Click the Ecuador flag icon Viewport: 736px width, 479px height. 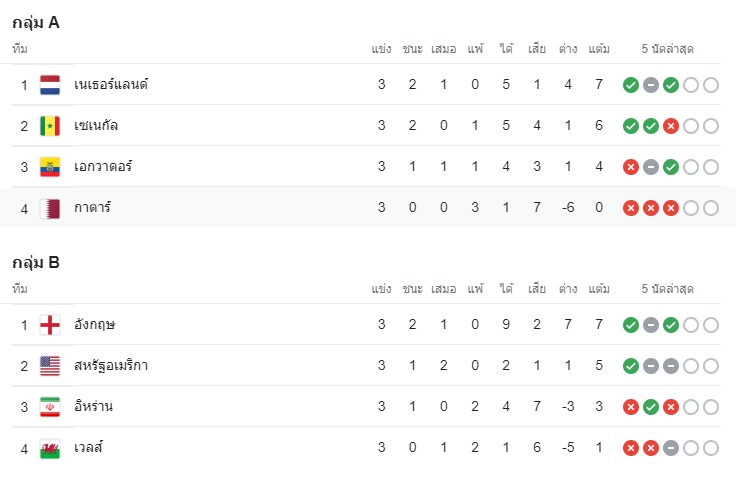click(x=50, y=167)
